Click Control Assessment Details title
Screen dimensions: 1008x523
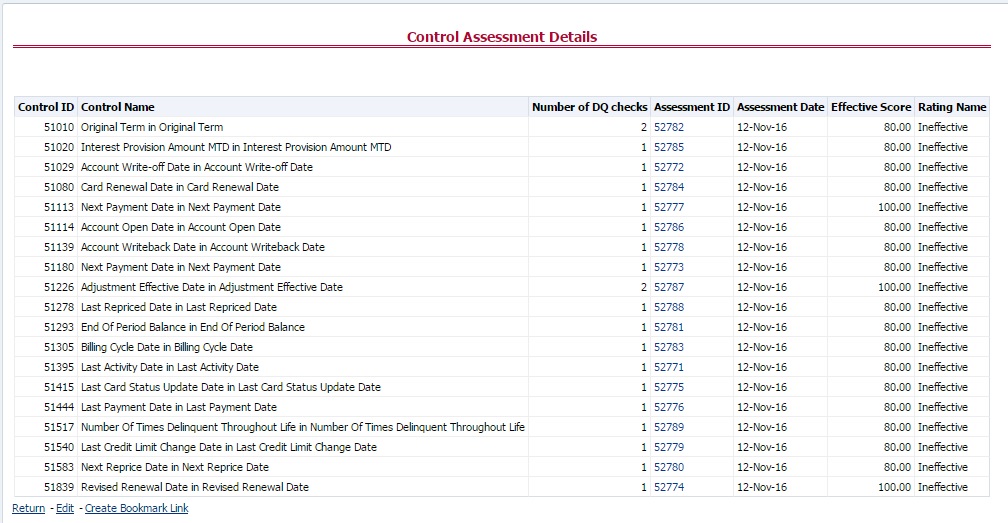pyautogui.click(x=502, y=37)
